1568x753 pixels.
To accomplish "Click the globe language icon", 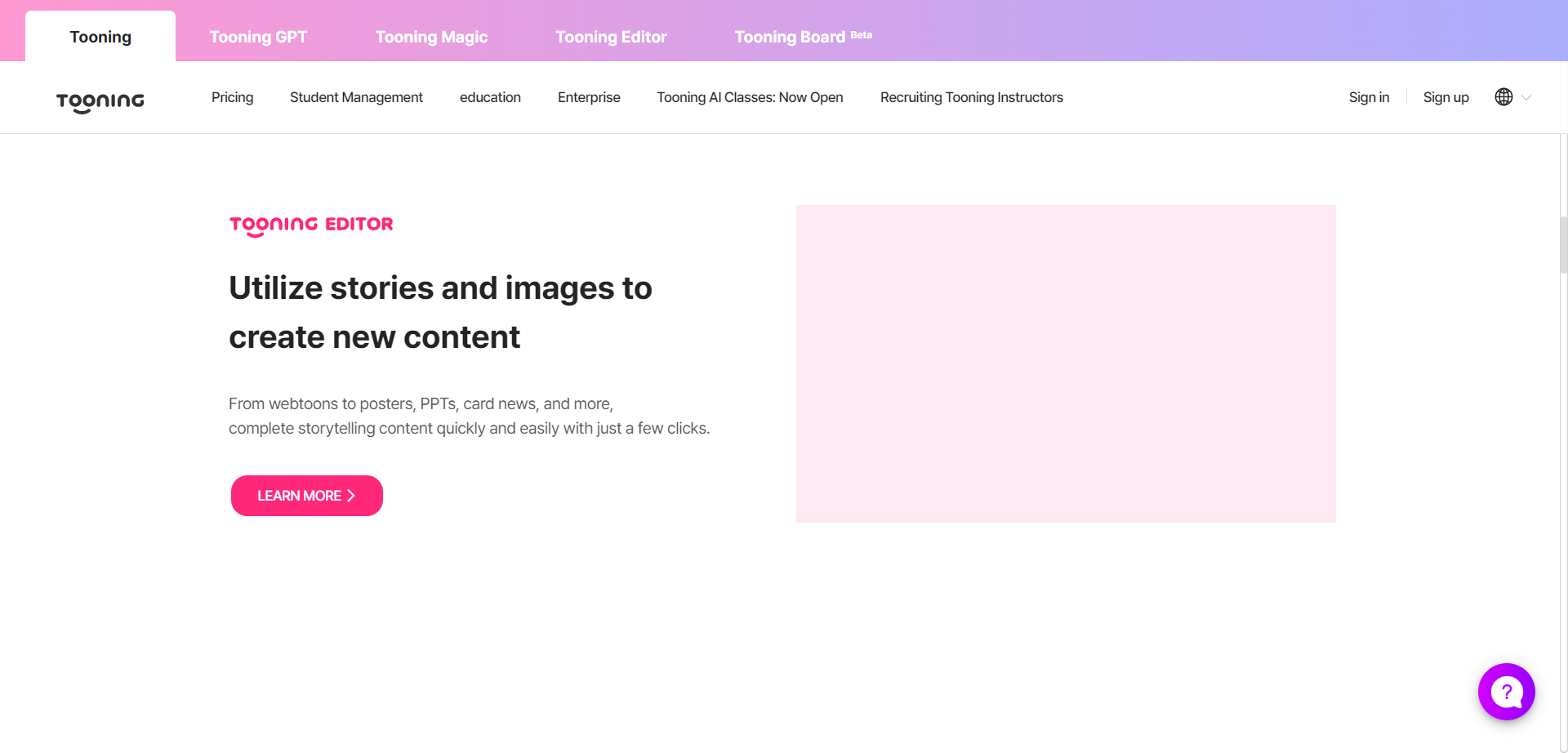I will point(1503,97).
